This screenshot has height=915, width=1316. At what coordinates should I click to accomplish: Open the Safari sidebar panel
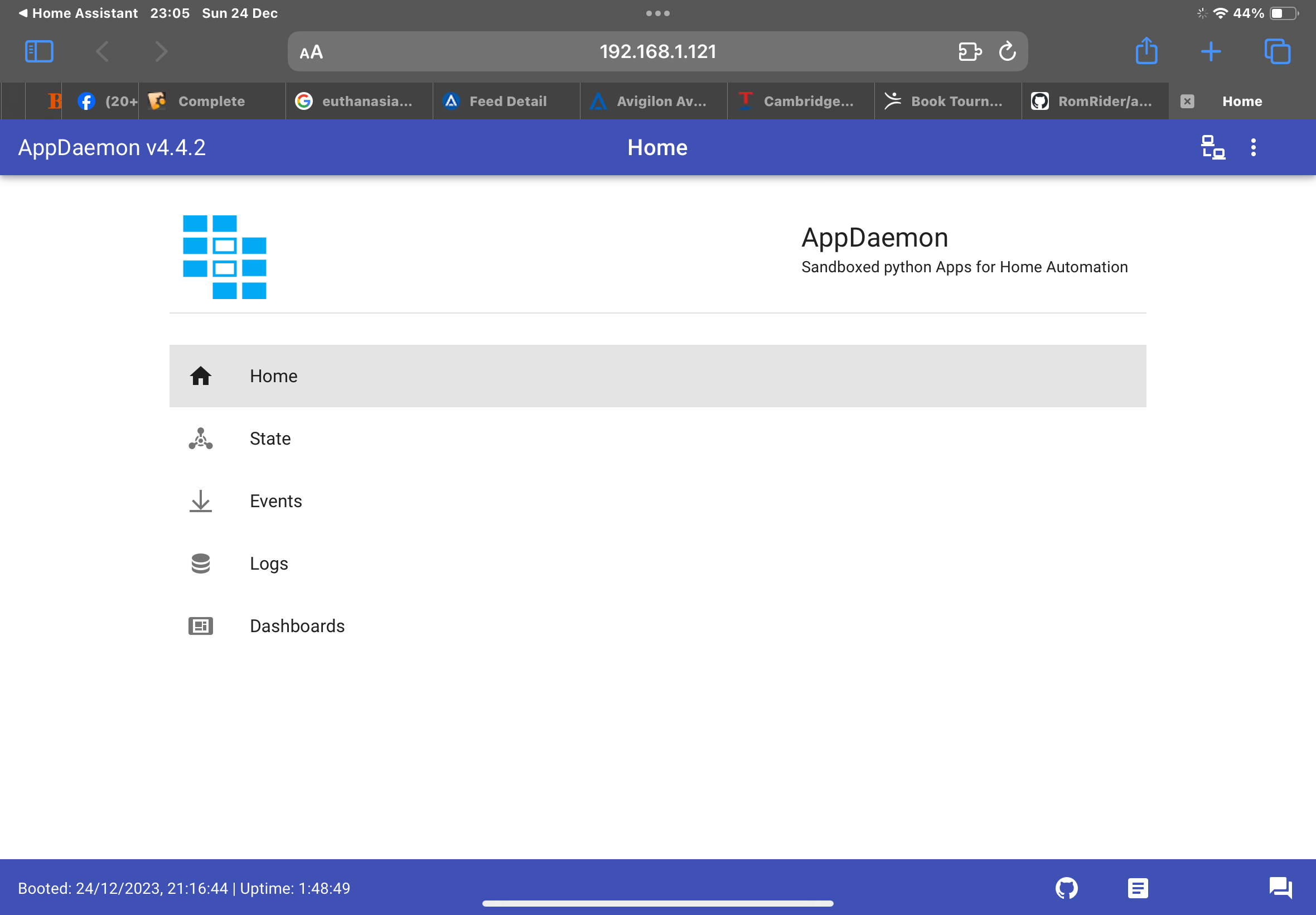pyautogui.click(x=39, y=51)
